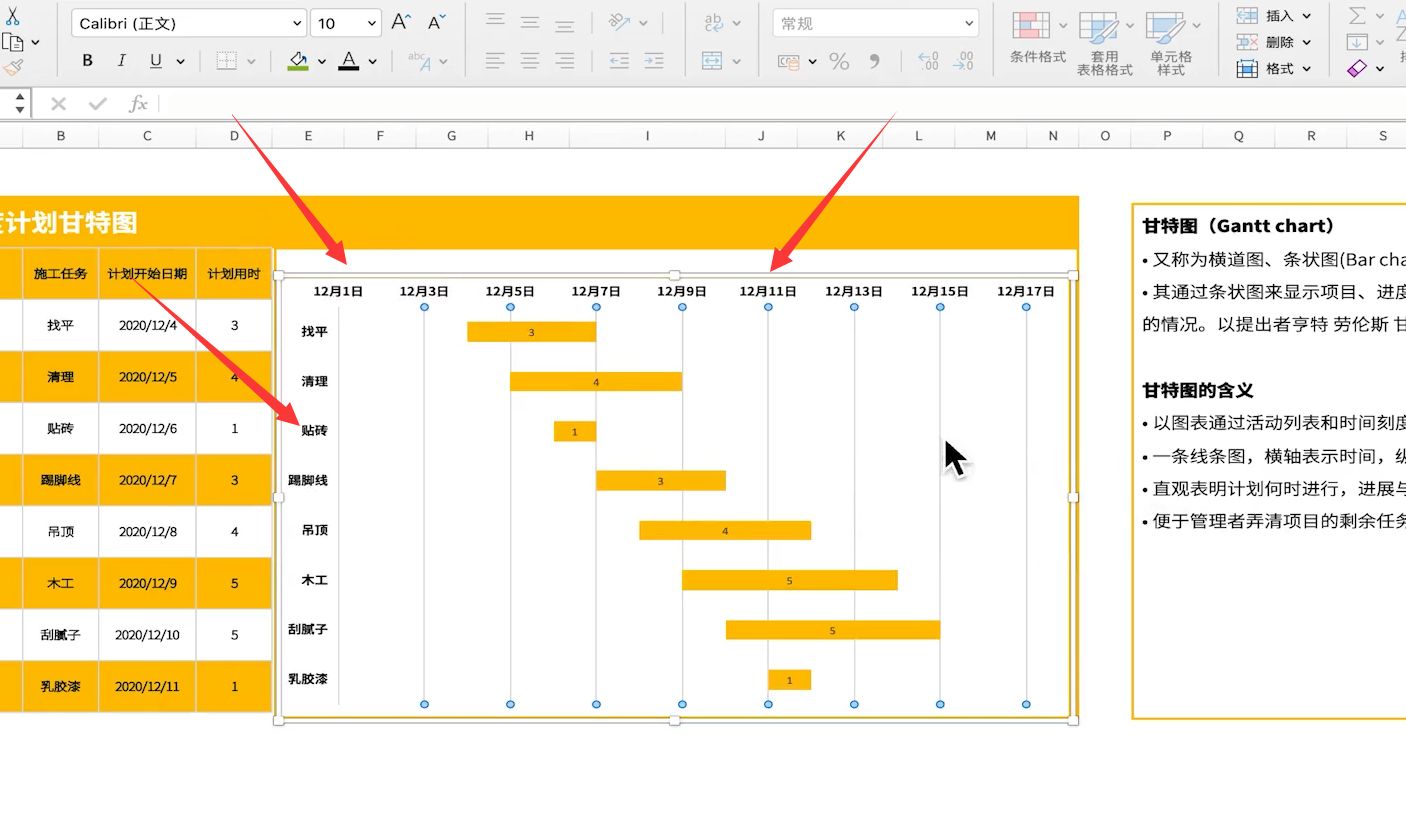This screenshot has height=825, width=1406.
Task: Click the black font color swatch
Action: (348, 61)
